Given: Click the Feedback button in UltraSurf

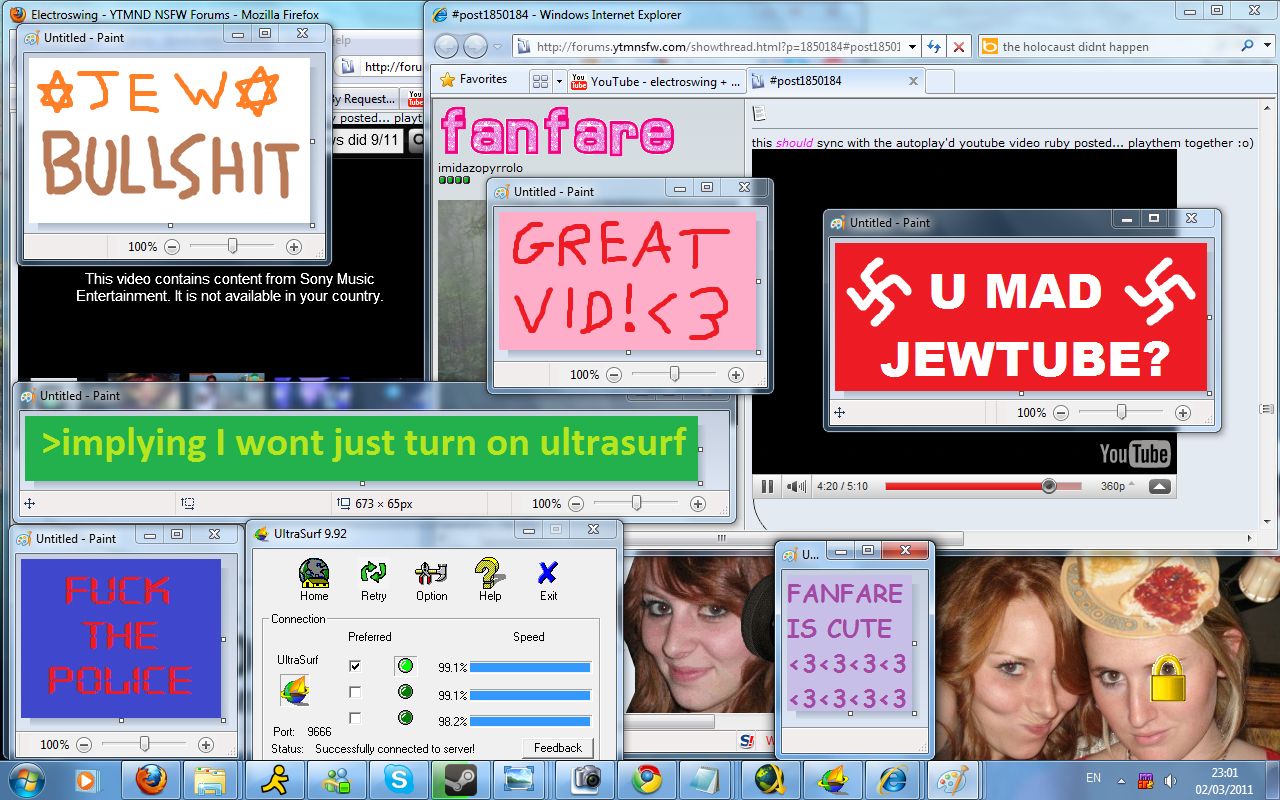Looking at the screenshot, I should click(557, 748).
